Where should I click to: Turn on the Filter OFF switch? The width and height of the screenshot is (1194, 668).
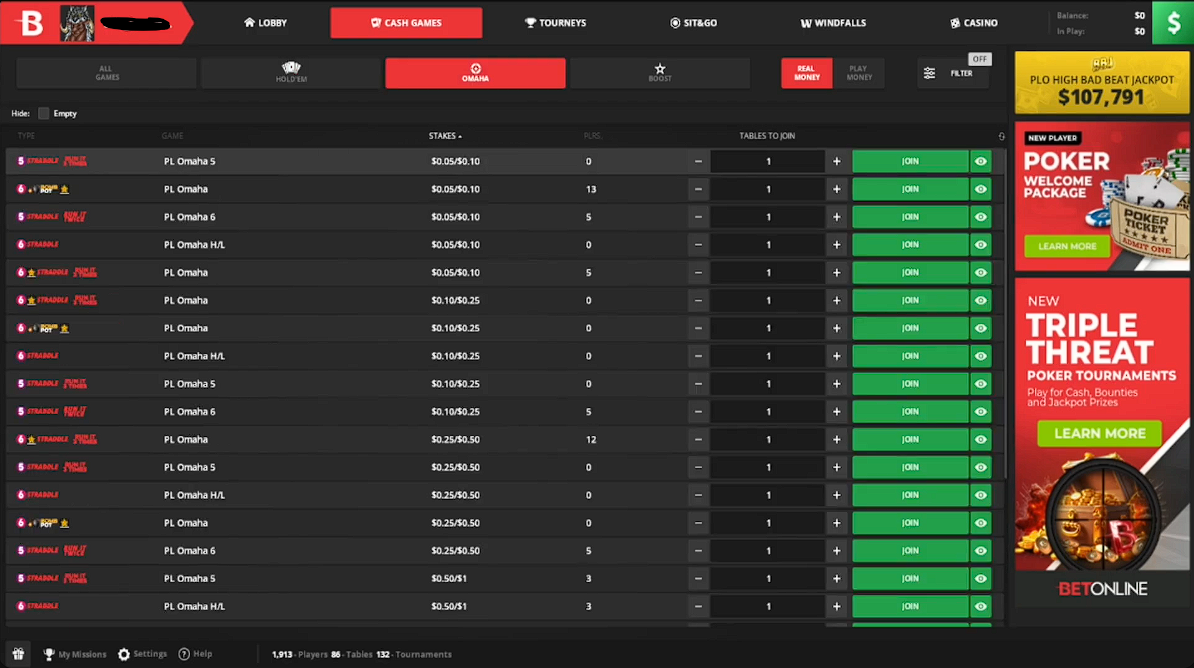979,59
